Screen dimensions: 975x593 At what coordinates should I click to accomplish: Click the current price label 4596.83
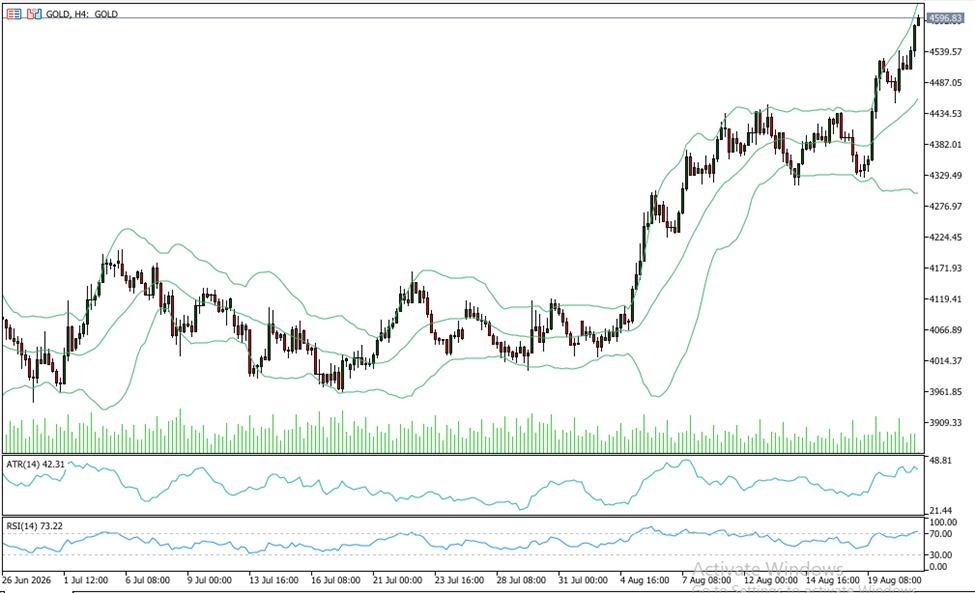945,18
